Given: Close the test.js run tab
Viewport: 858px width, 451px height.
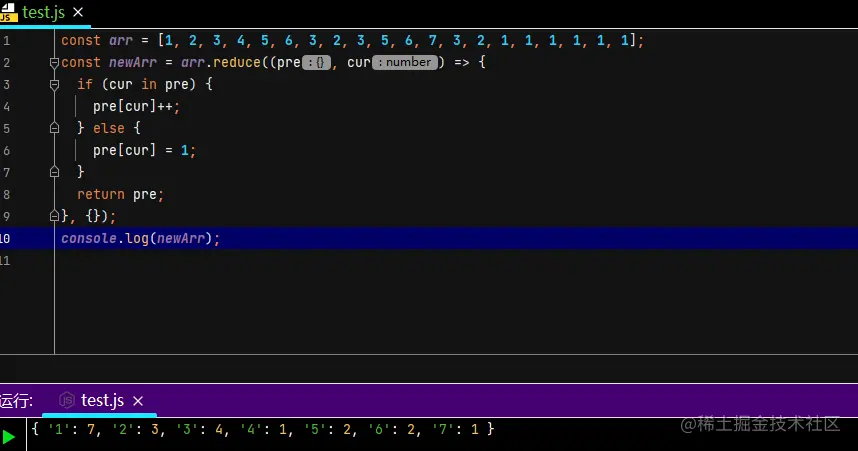Looking at the screenshot, I should coord(138,401).
